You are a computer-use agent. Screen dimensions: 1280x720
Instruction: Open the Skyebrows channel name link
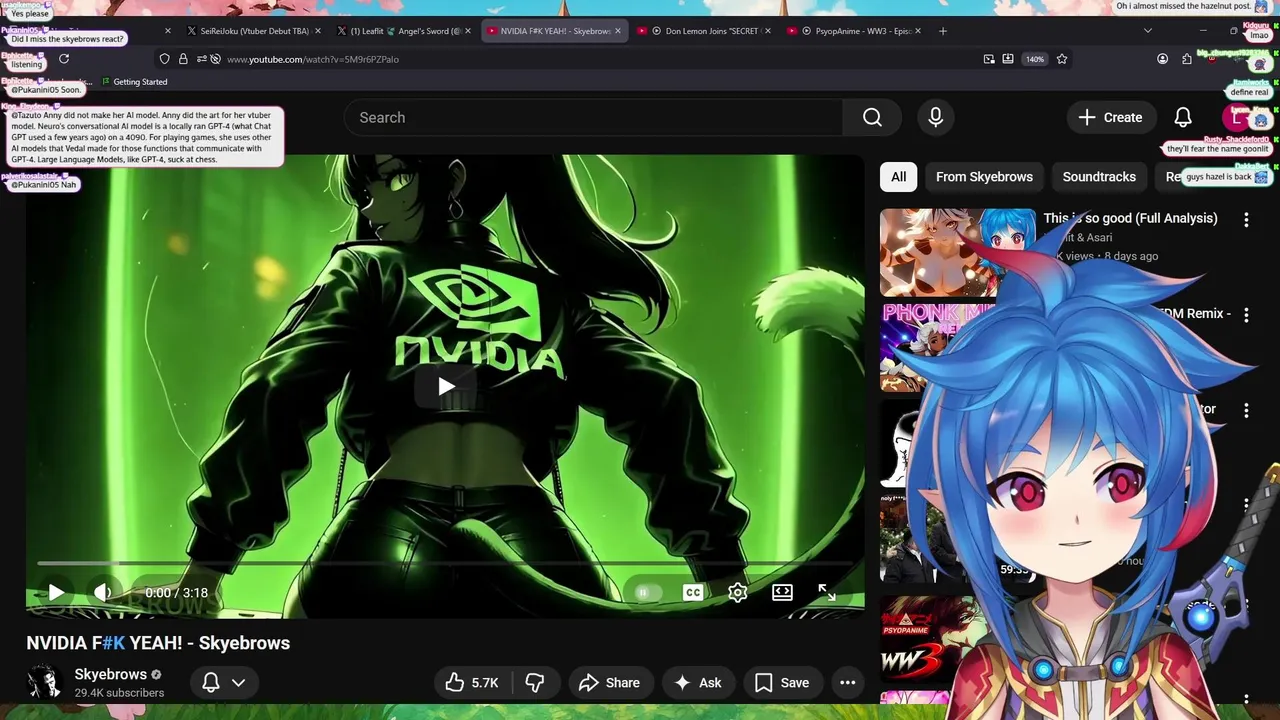pos(110,675)
